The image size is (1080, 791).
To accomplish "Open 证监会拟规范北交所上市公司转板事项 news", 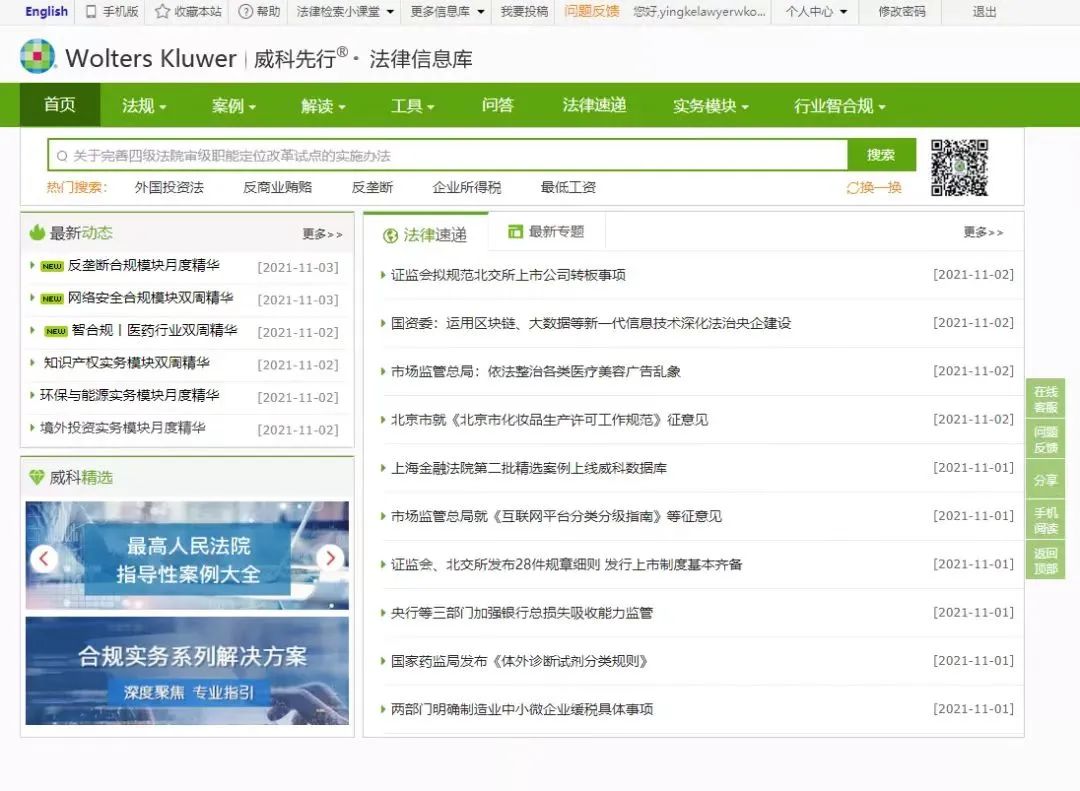I will 508,275.
